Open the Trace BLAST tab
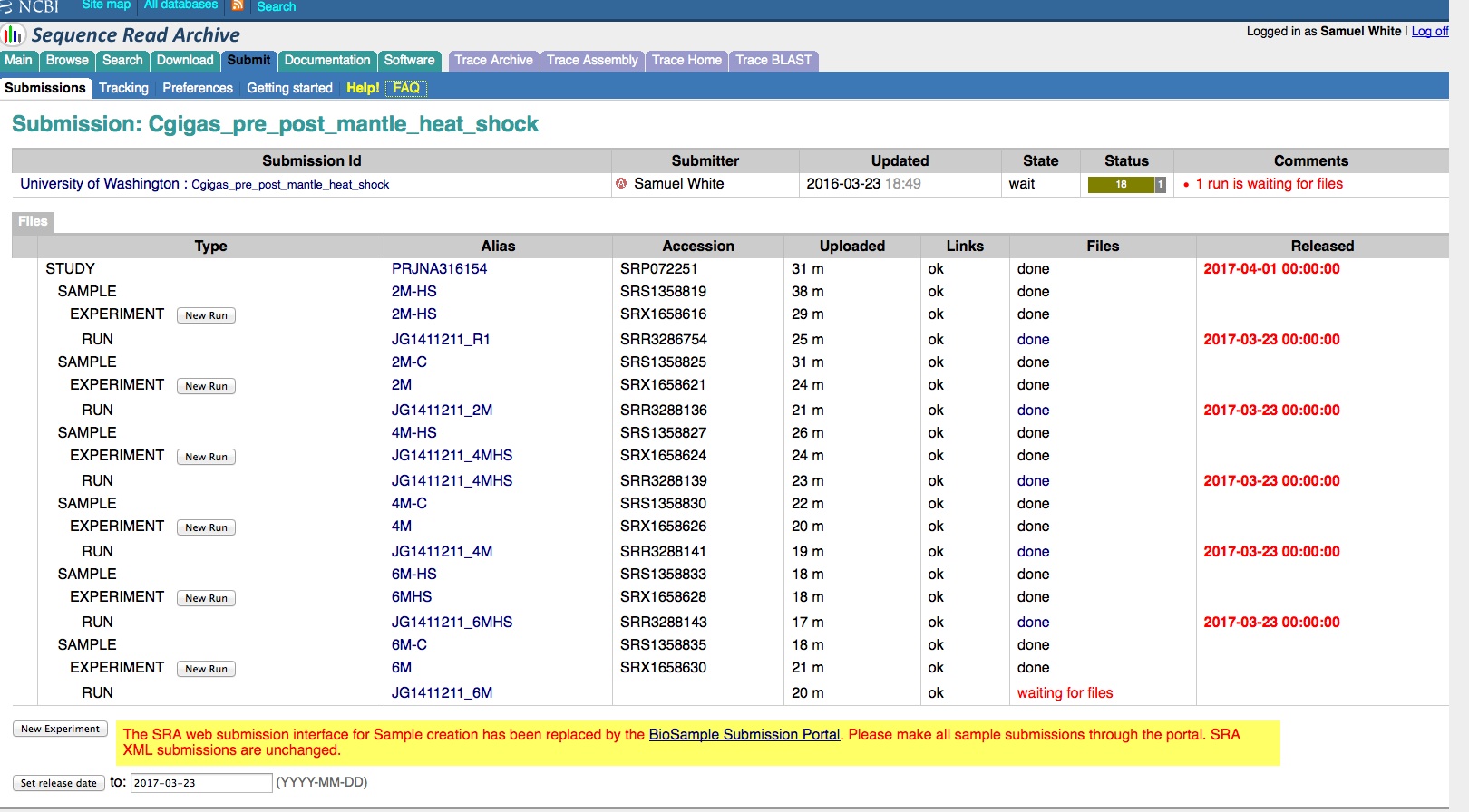 pyautogui.click(x=773, y=61)
